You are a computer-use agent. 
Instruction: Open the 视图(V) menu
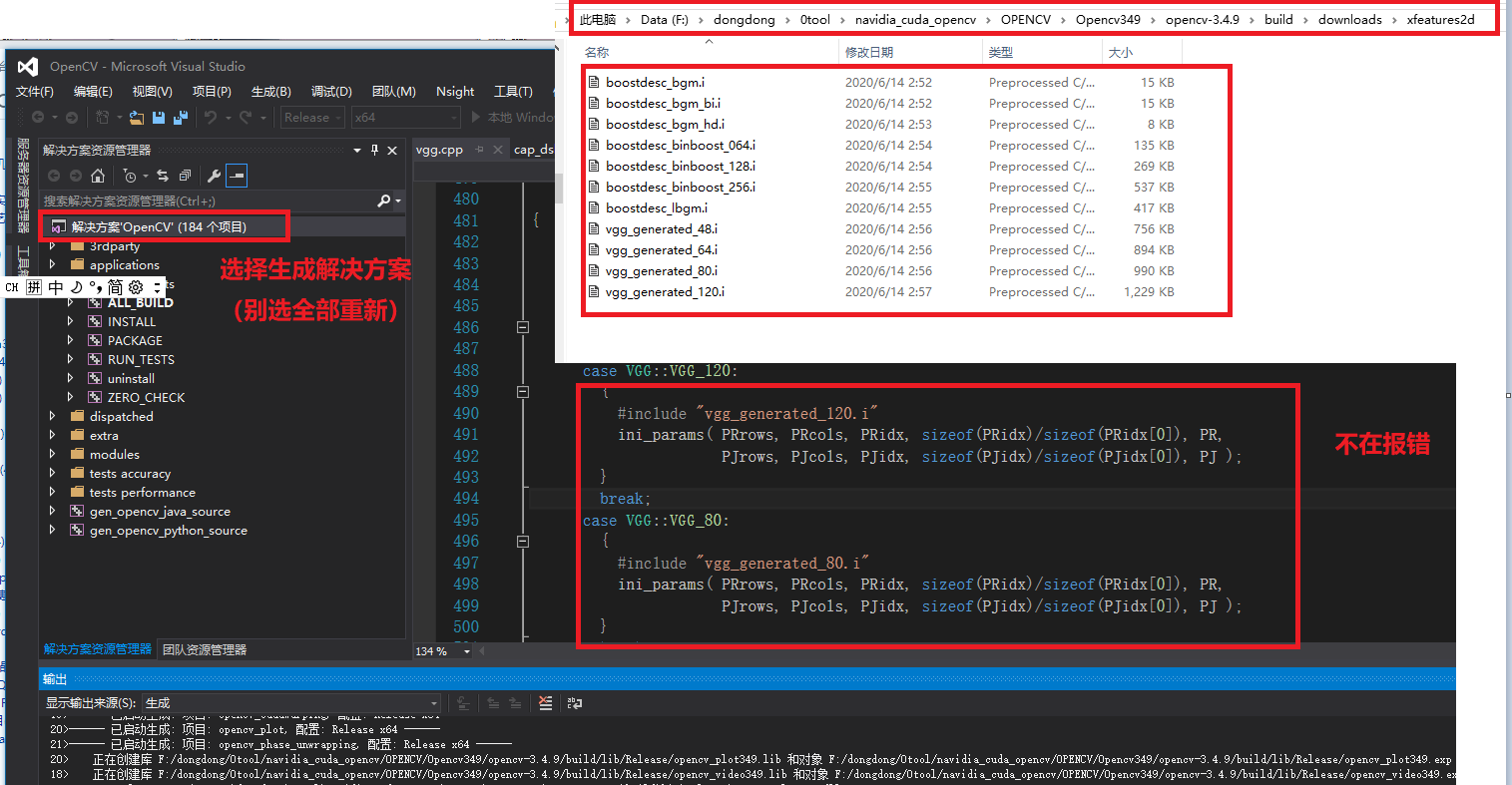click(152, 92)
